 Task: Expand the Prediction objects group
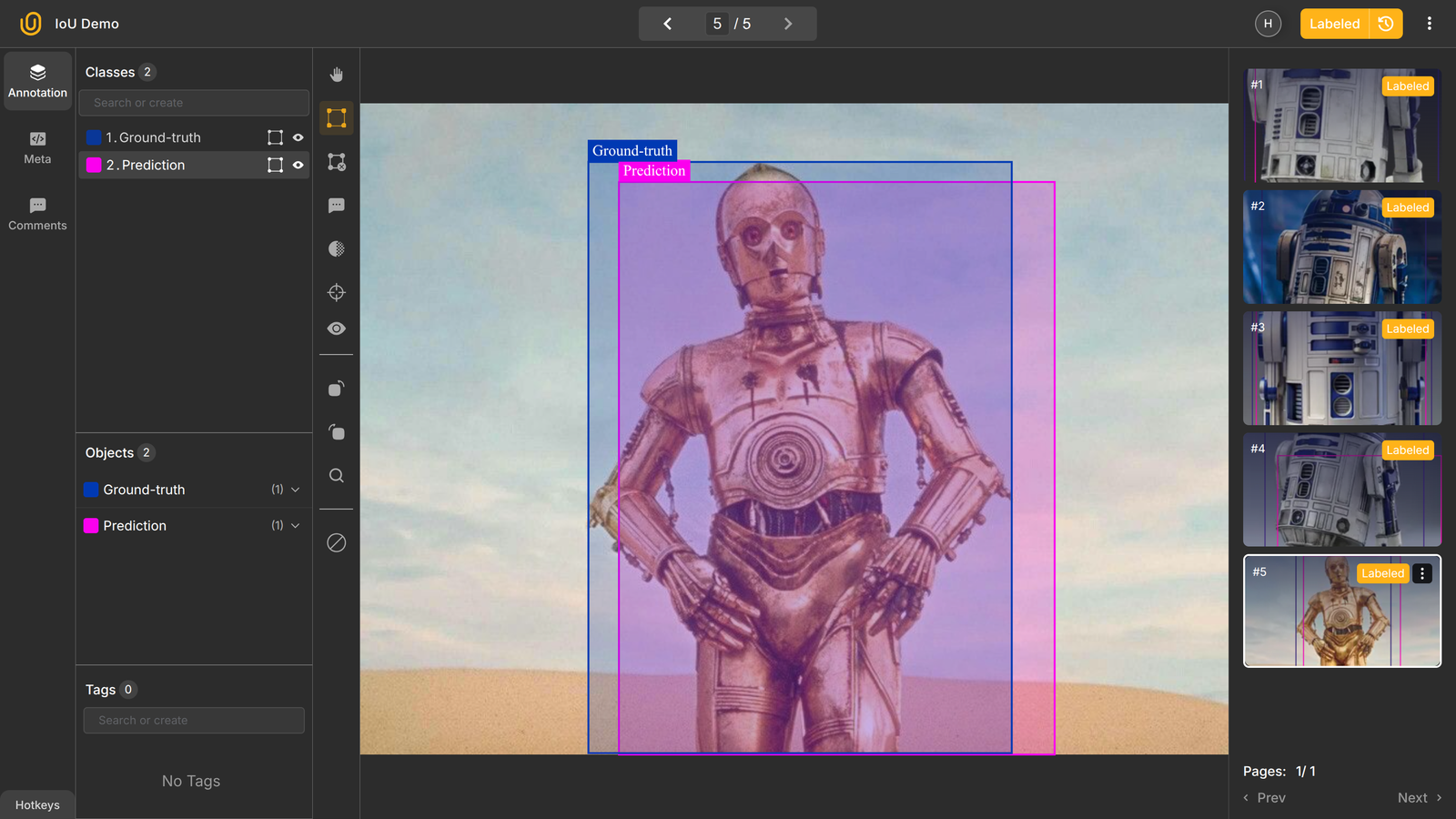pyautogui.click(x=295, y=526)
